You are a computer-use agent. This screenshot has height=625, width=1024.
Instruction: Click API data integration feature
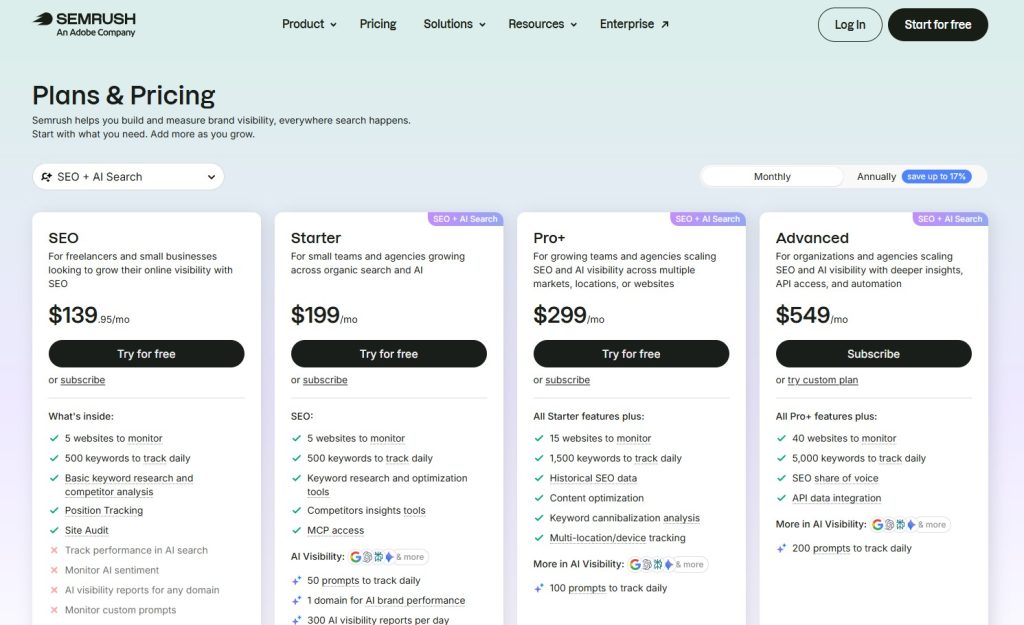[x=836, y=498]
